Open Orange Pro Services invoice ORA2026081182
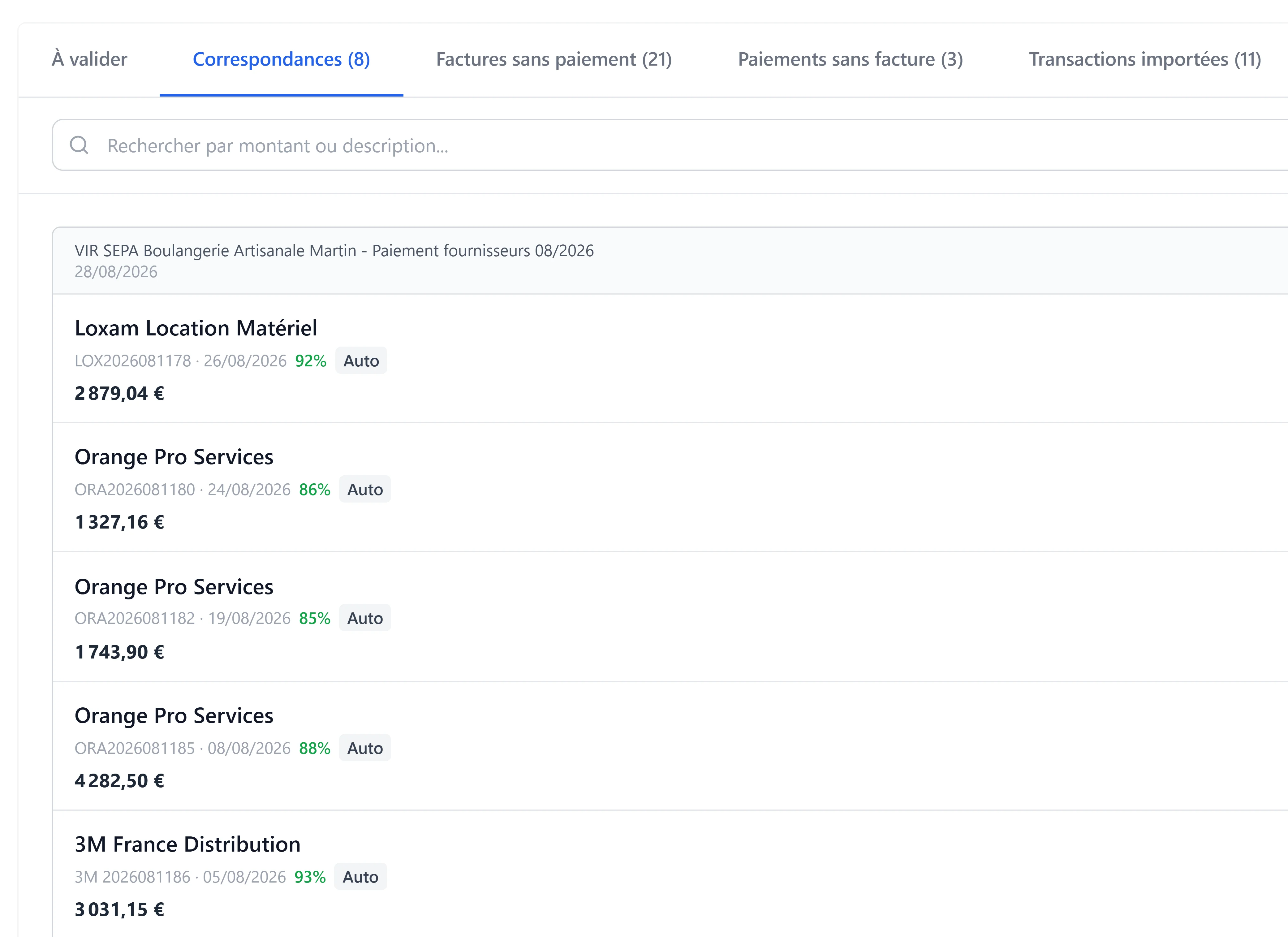 tap(174, 587)
